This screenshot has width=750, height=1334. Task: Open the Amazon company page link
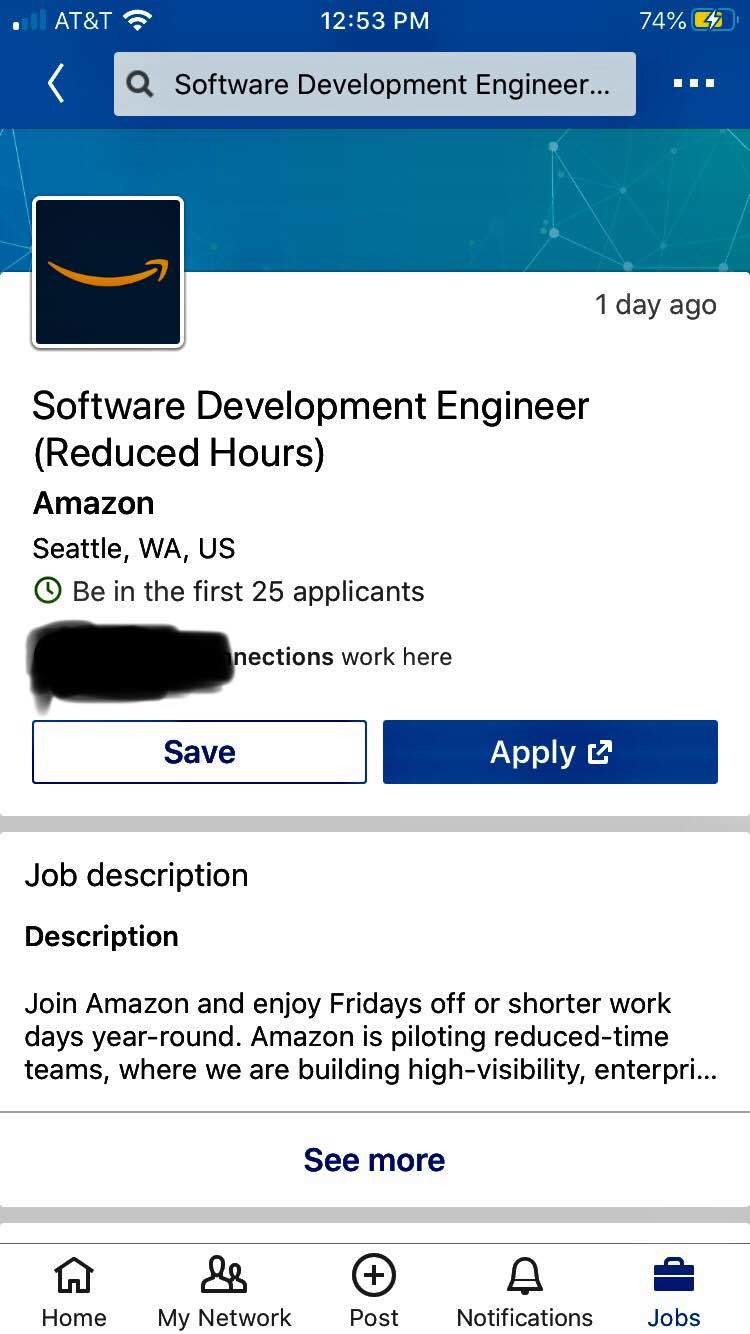[93, 503]
